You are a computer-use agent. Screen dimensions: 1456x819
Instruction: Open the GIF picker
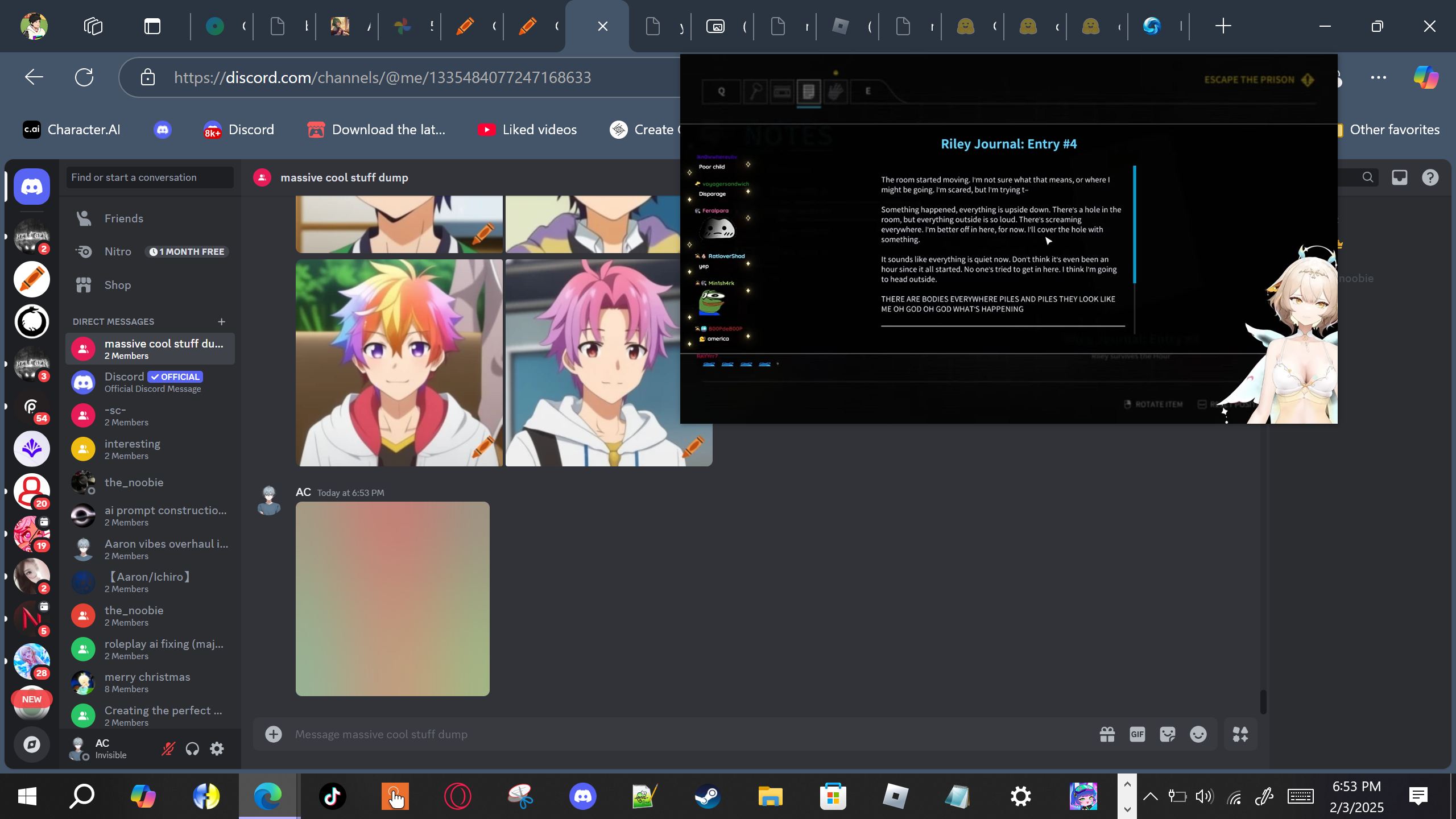(x=1137, y=734)
